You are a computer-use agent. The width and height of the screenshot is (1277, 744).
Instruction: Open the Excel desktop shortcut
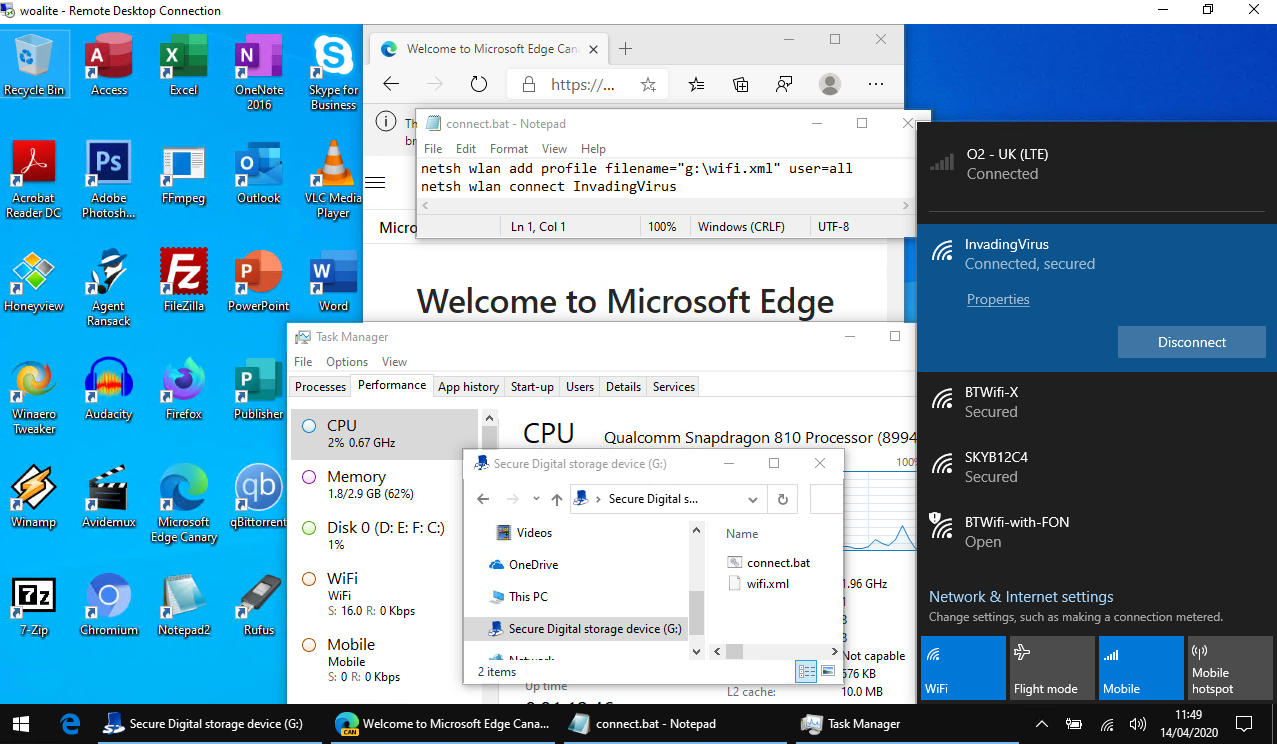184,64
